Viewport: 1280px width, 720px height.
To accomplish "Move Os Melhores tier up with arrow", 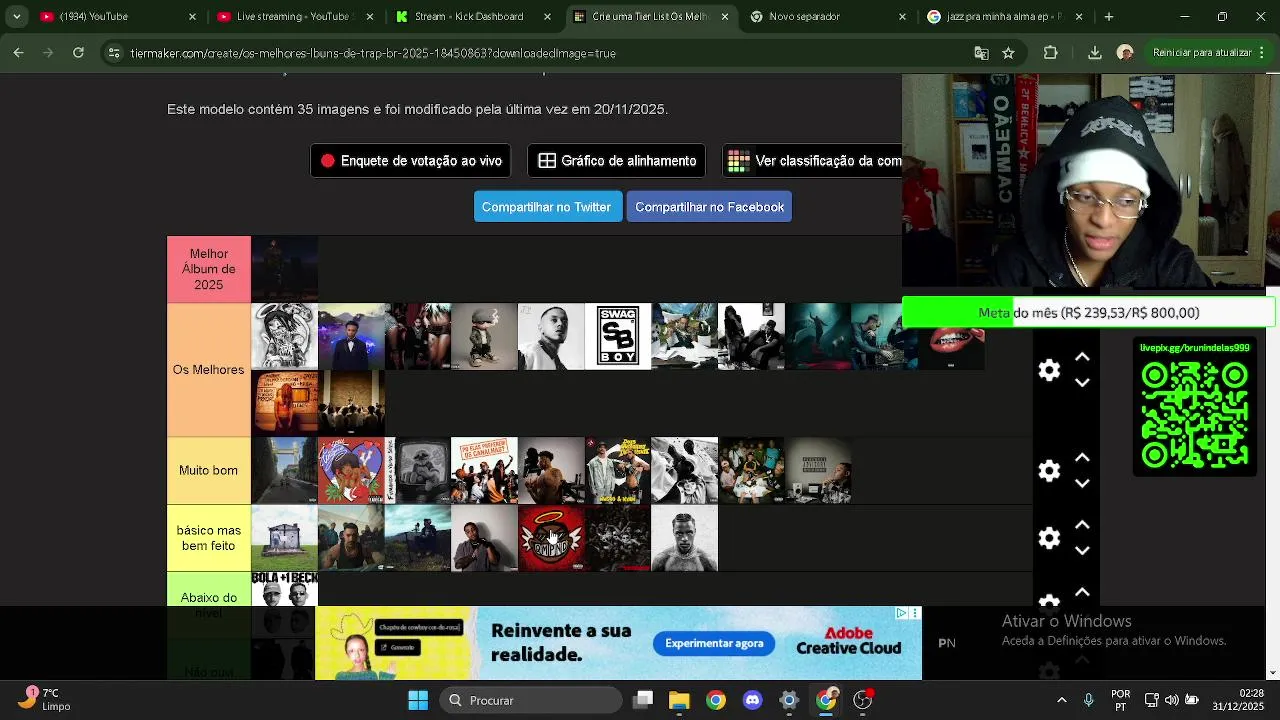I will (x=1082, y=357).
